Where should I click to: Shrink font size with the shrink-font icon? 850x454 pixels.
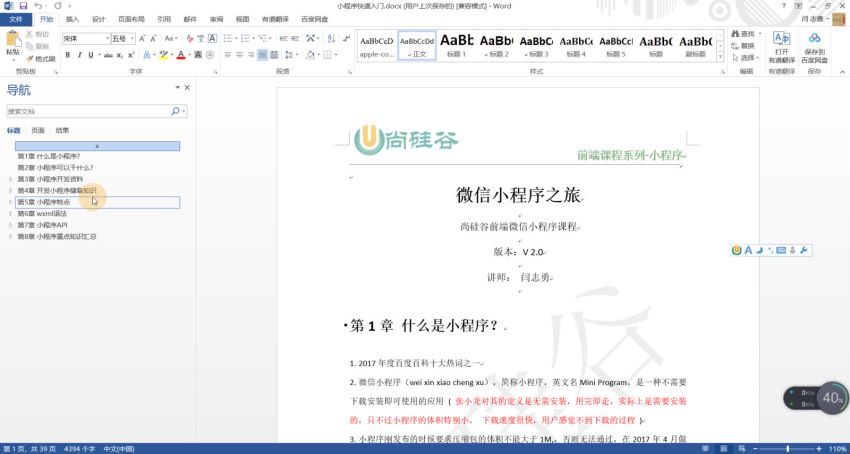click(x=153, y=39)
